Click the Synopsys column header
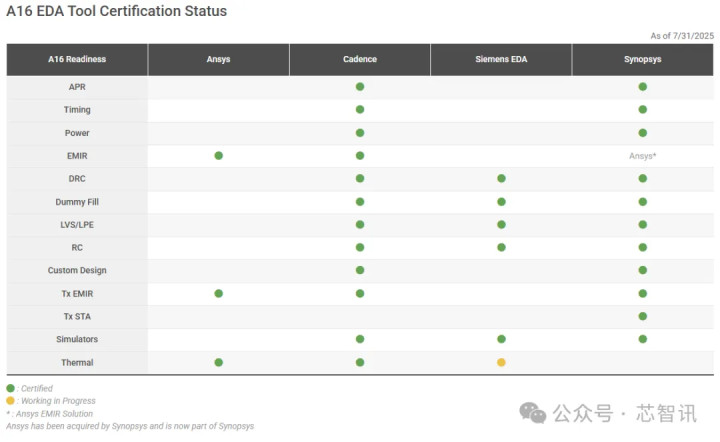 (x=642, y=59)
